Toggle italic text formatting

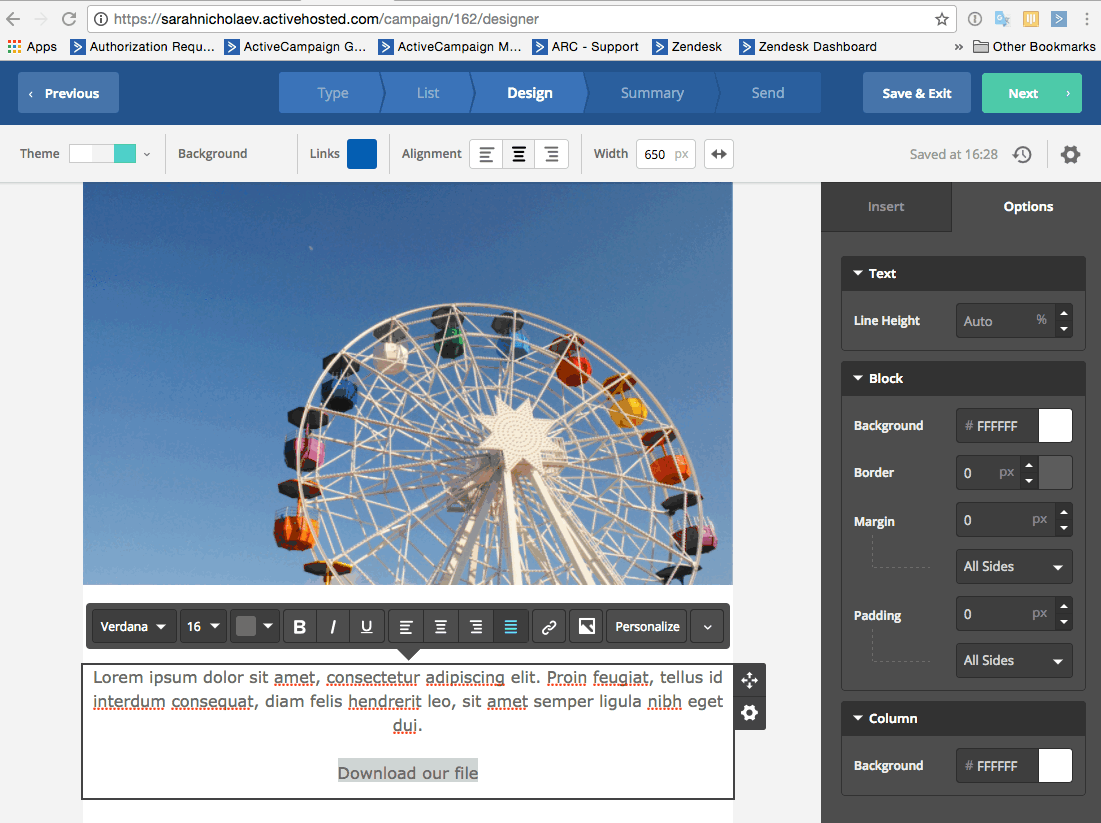coord(333,627)
